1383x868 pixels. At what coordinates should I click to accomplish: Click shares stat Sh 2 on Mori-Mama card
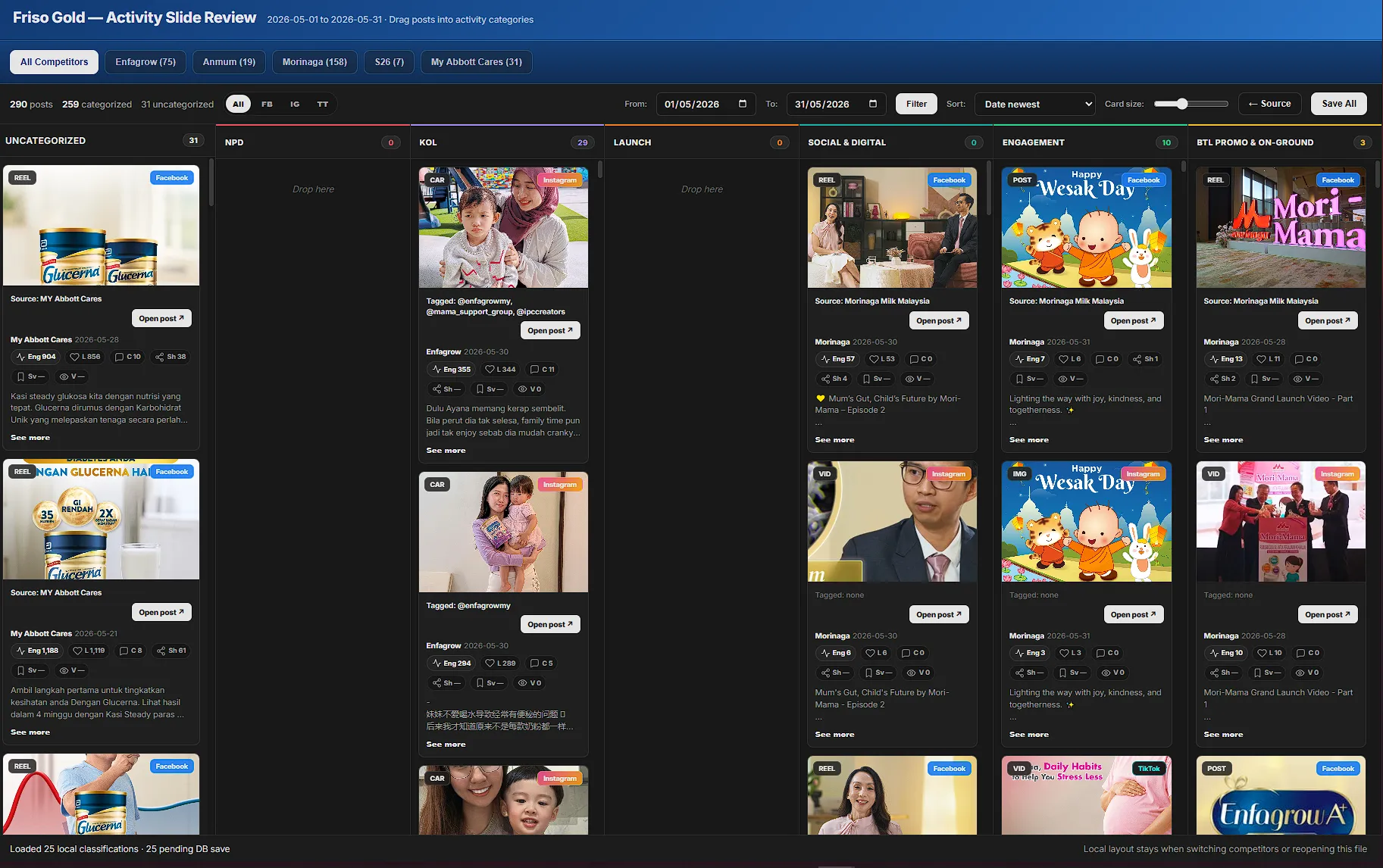click(x=1223, y=379)
